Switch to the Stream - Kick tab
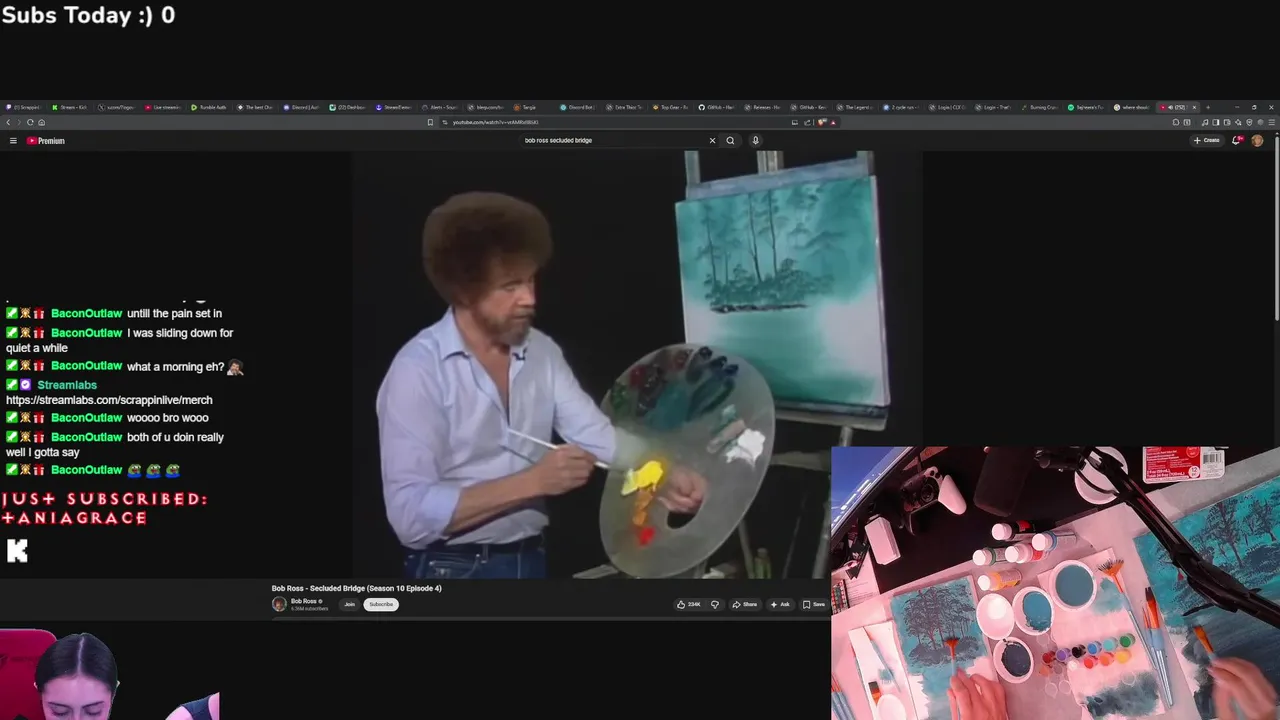The height and width of the screenshot is (720, 1280). pos(70,107)
